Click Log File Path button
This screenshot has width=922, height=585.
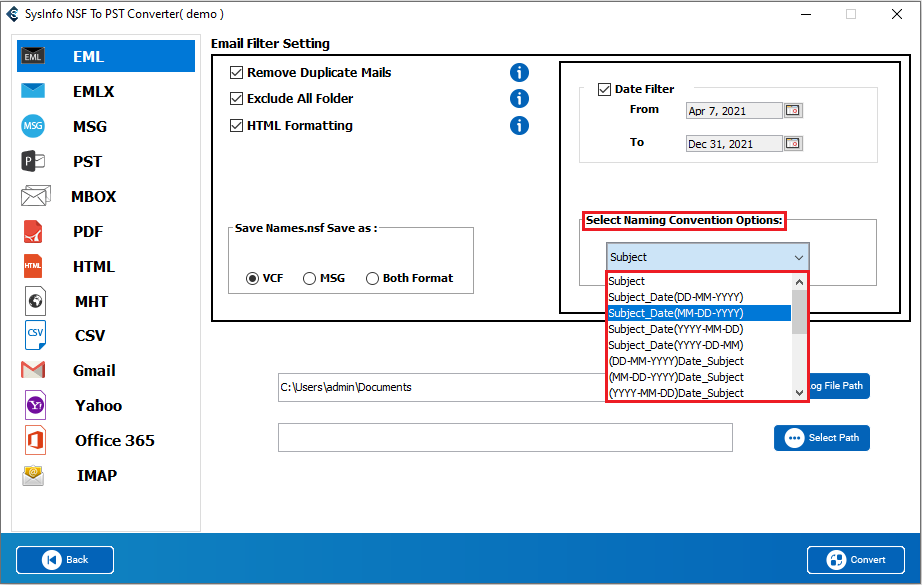coord(839,386)
